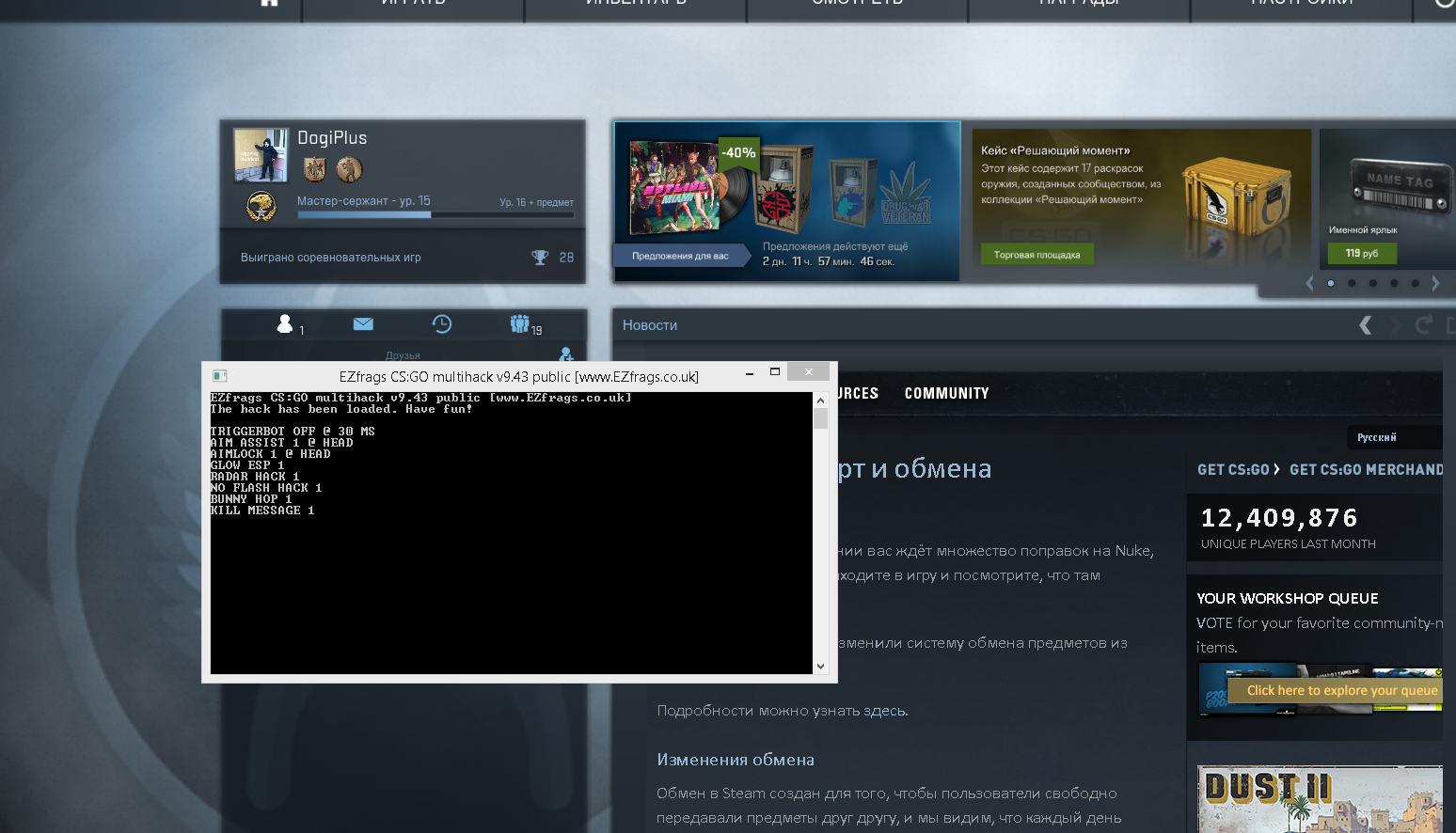Open the COMMUNITY tab on blog
This screenshot has width=1456, height=833.
pyautogui.click(x=946, y=394)
